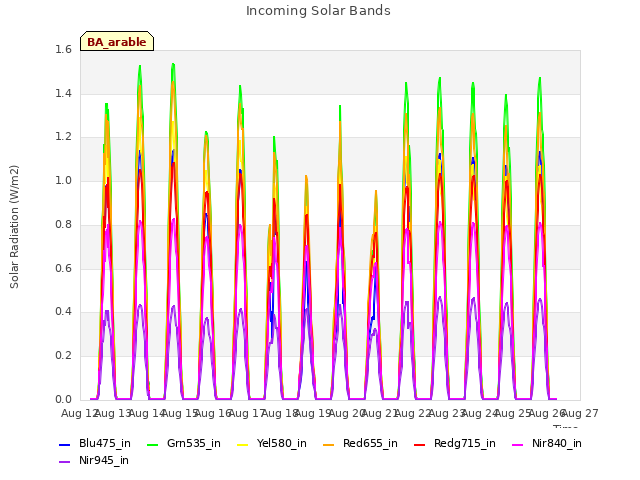Click the 0.8 y-axis tick label
Viewport: 640px width, 480px height.
point(63,224)
